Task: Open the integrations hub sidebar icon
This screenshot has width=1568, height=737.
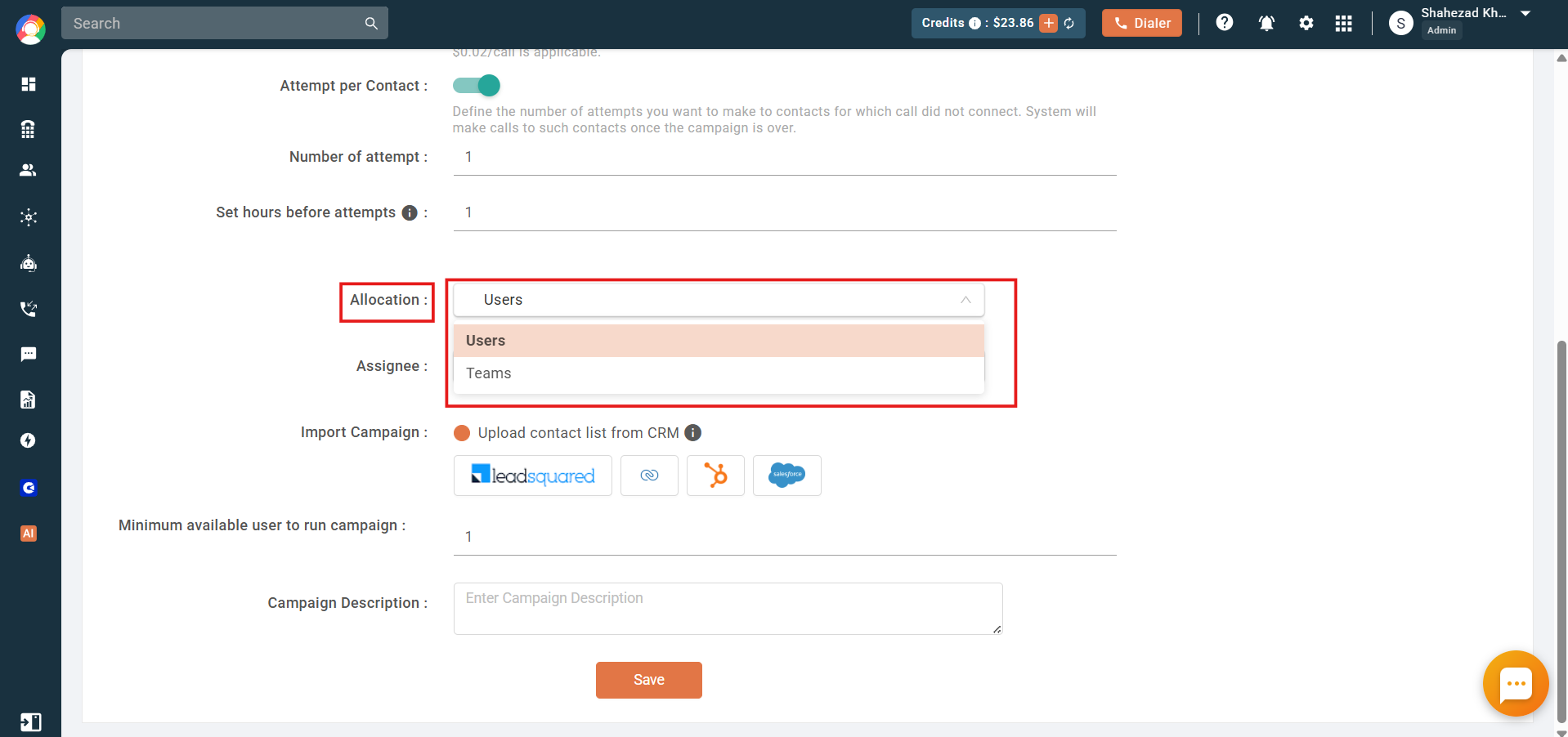Action: tap(29, 217)
